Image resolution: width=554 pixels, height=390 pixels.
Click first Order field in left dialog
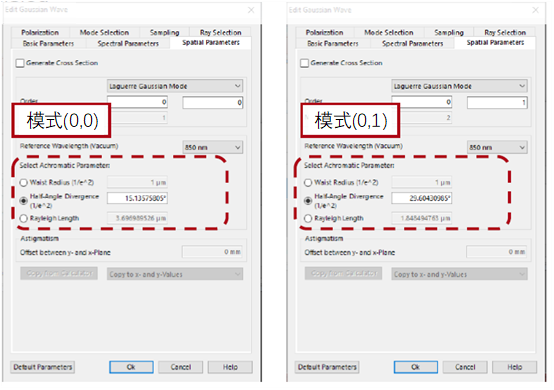pos(137,102)
